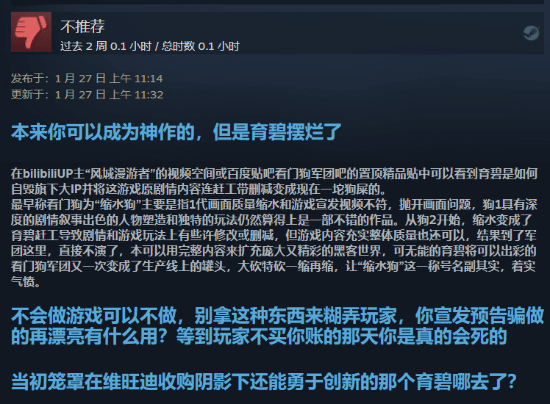Screen dimensions: 550x404
Task: Click the line starting 自毁旗下大IP
Action: (x=199, y=189)
